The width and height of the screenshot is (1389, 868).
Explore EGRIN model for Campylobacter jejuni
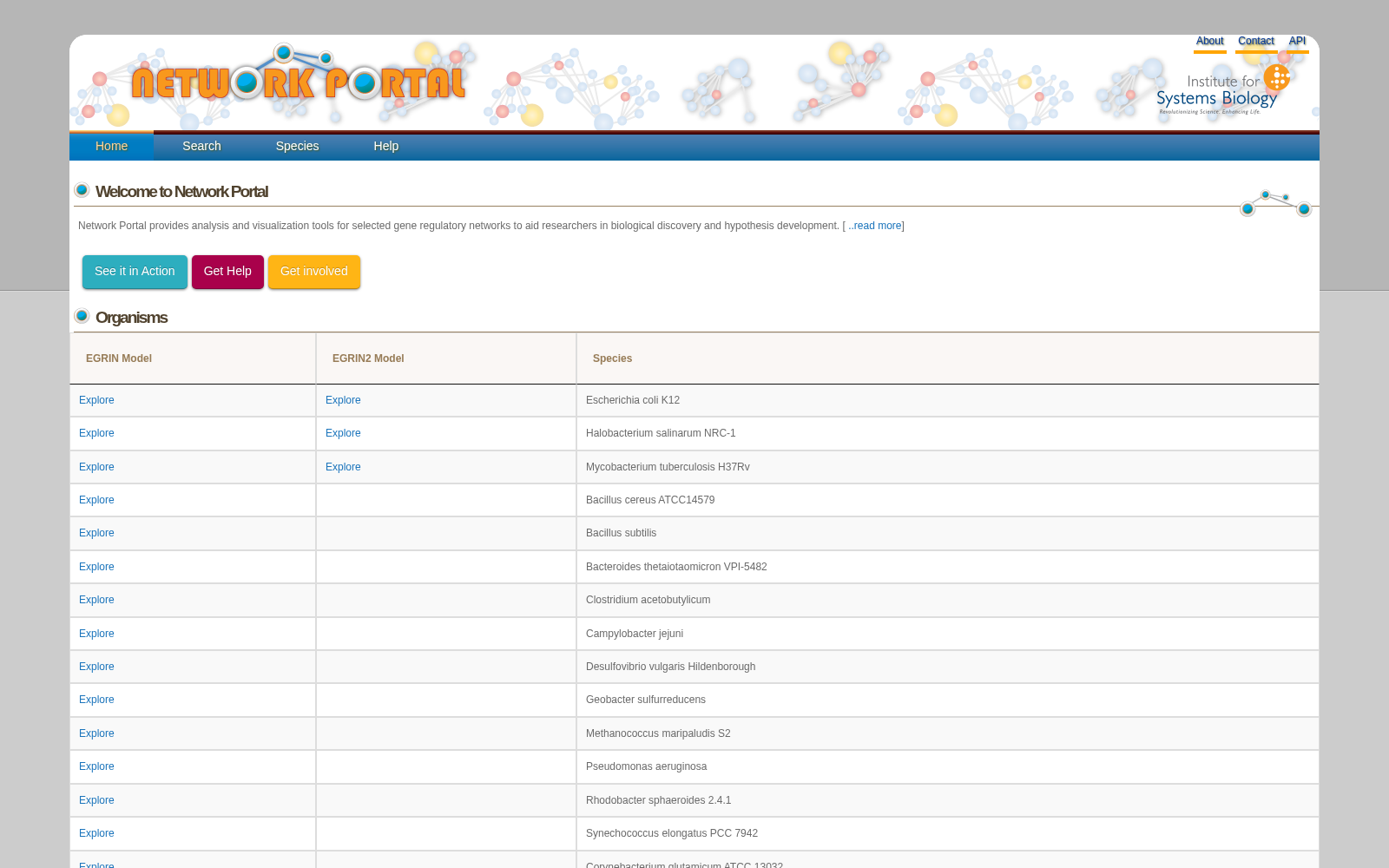(x=96, y=634)
